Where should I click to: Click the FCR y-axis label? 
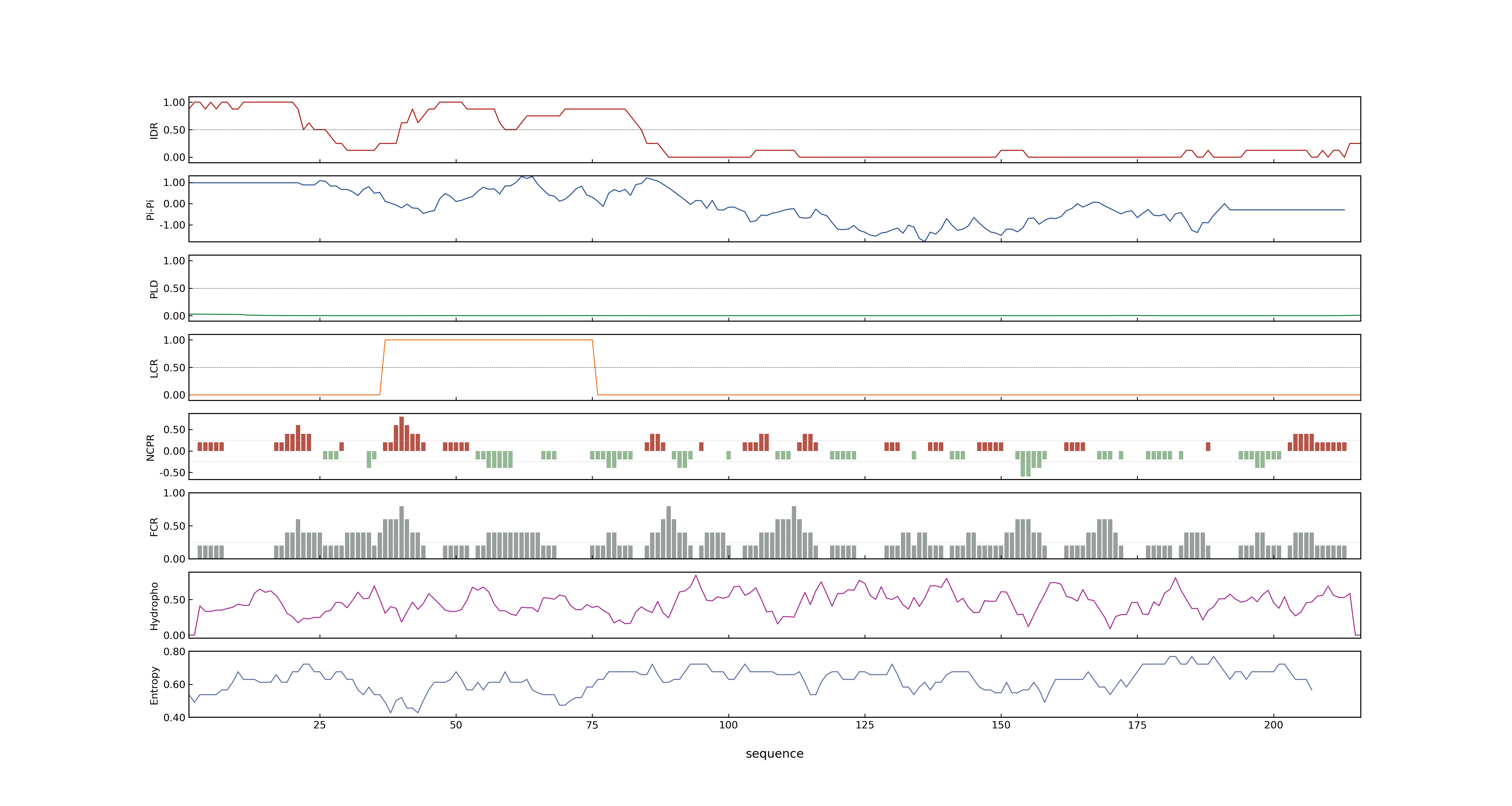154,526
